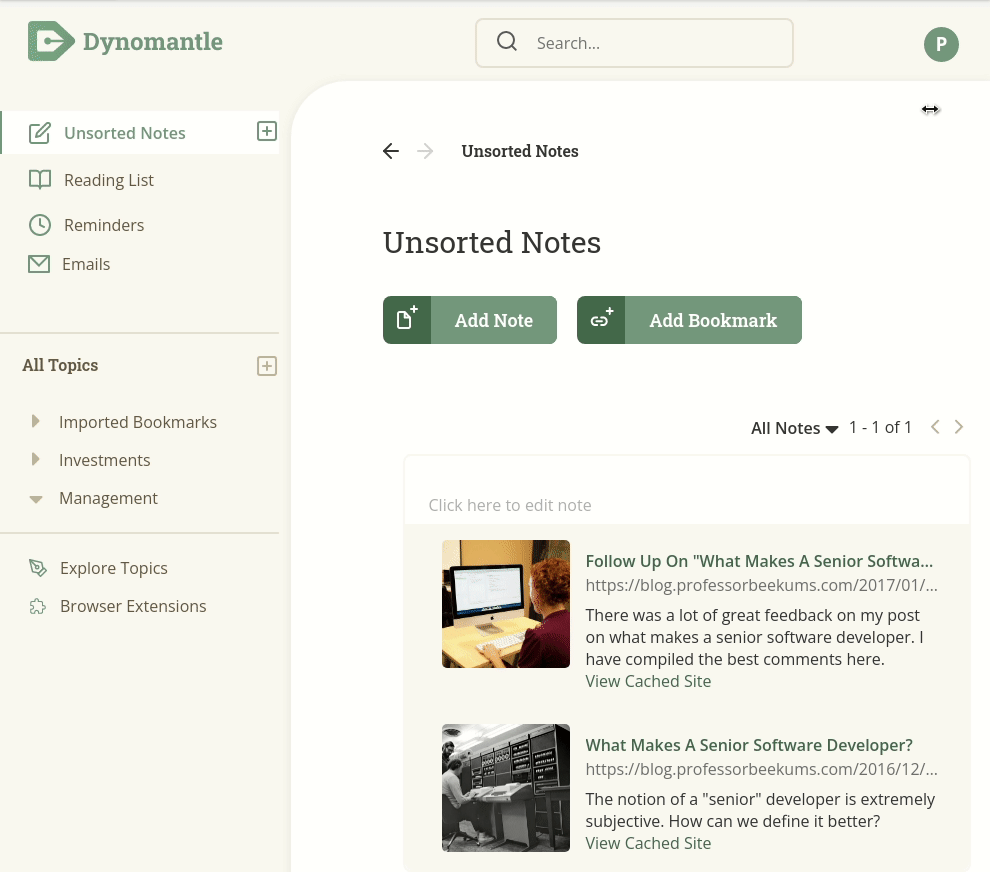Collapse the Management topic
This screenshot has width=990, height=872.
36,499
